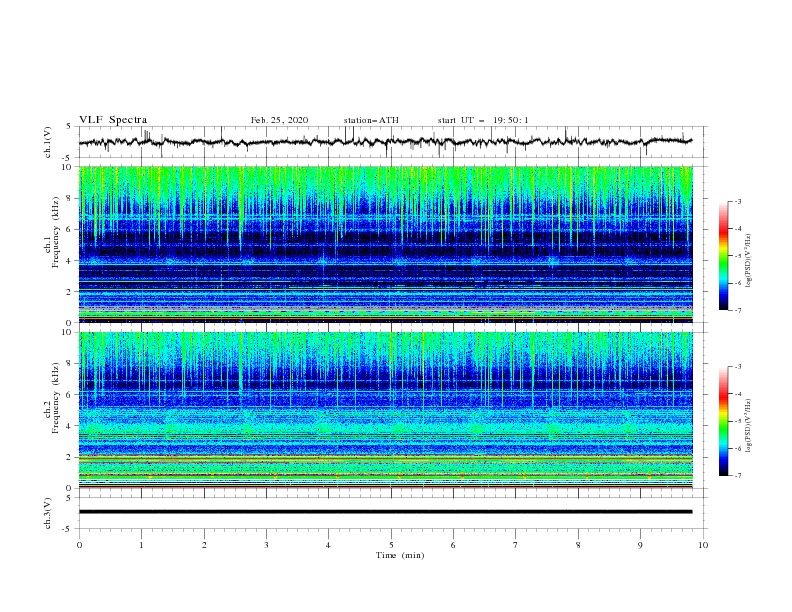Click the "-5" value on ch.1 colorbar
792x612 pixels.
738,256
